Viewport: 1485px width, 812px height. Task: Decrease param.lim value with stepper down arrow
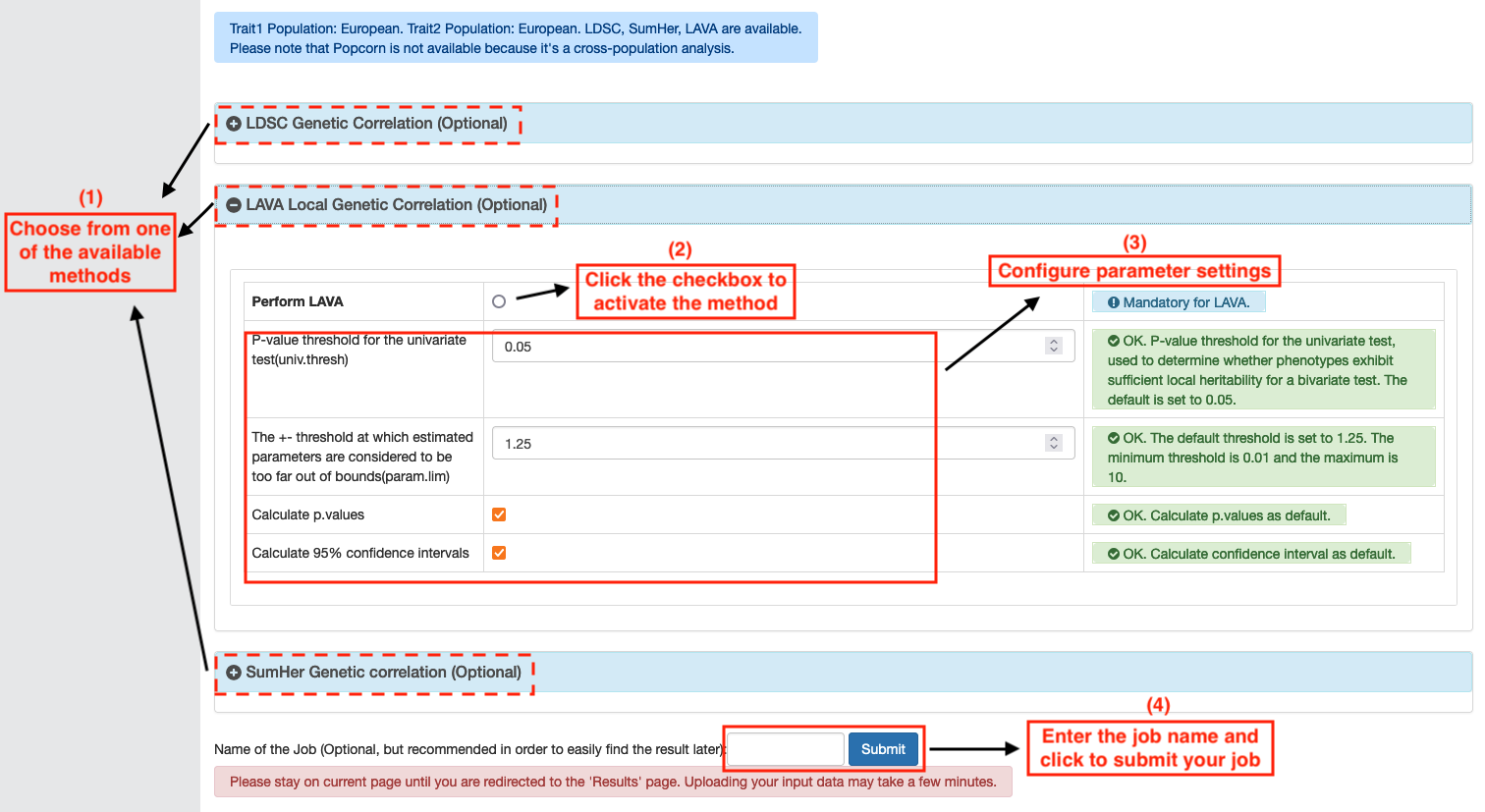coord(1054,448)
